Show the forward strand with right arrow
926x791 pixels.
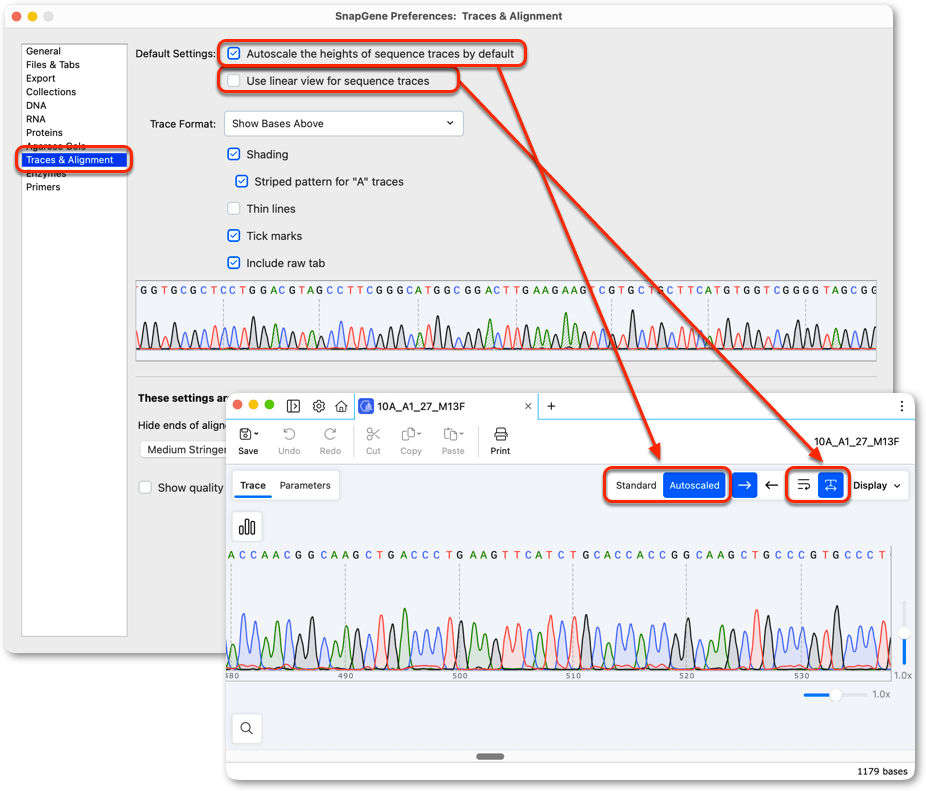[x=745, y=485]
